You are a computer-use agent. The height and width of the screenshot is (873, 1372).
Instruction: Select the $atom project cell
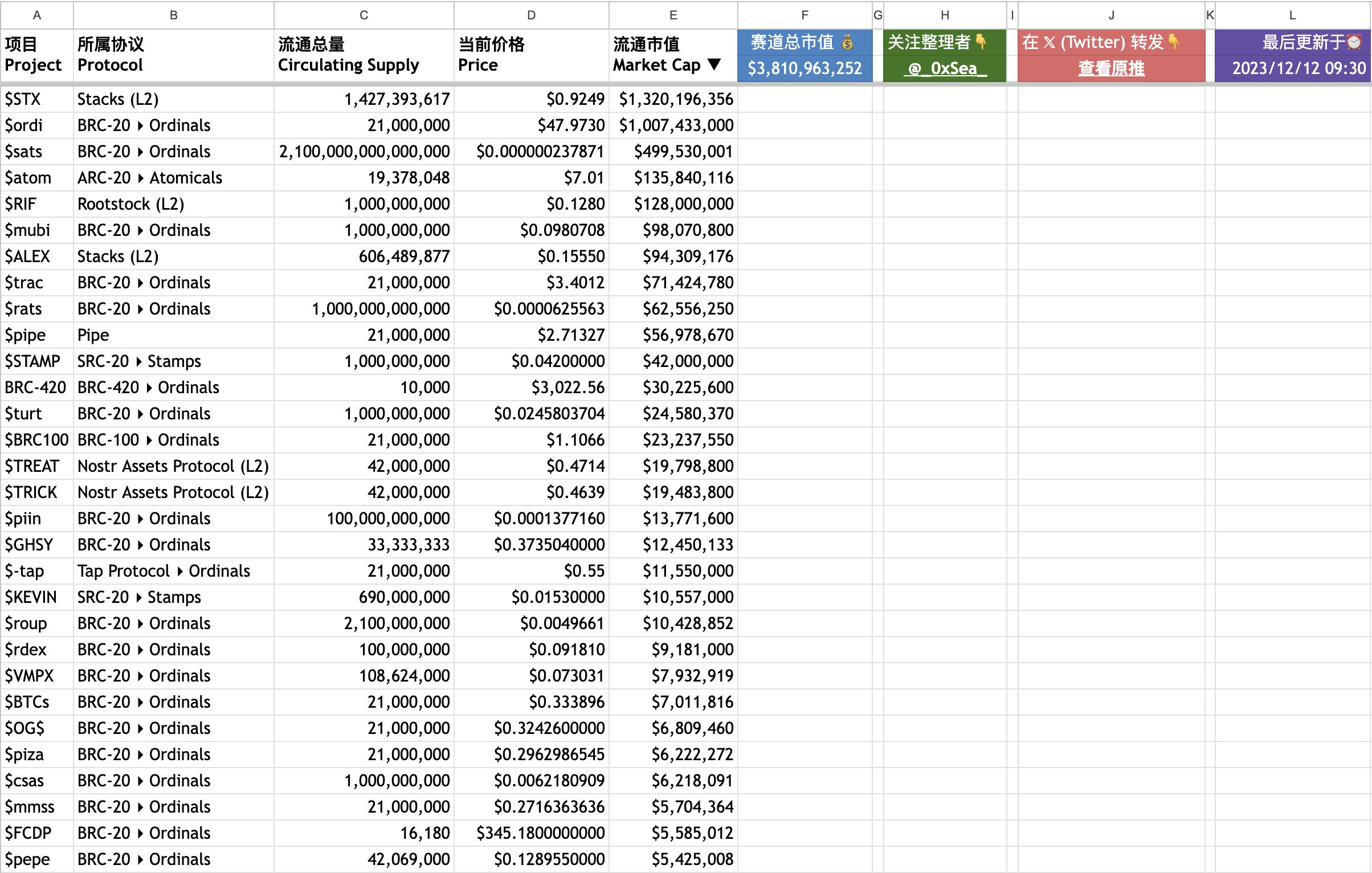click(37, 178)
